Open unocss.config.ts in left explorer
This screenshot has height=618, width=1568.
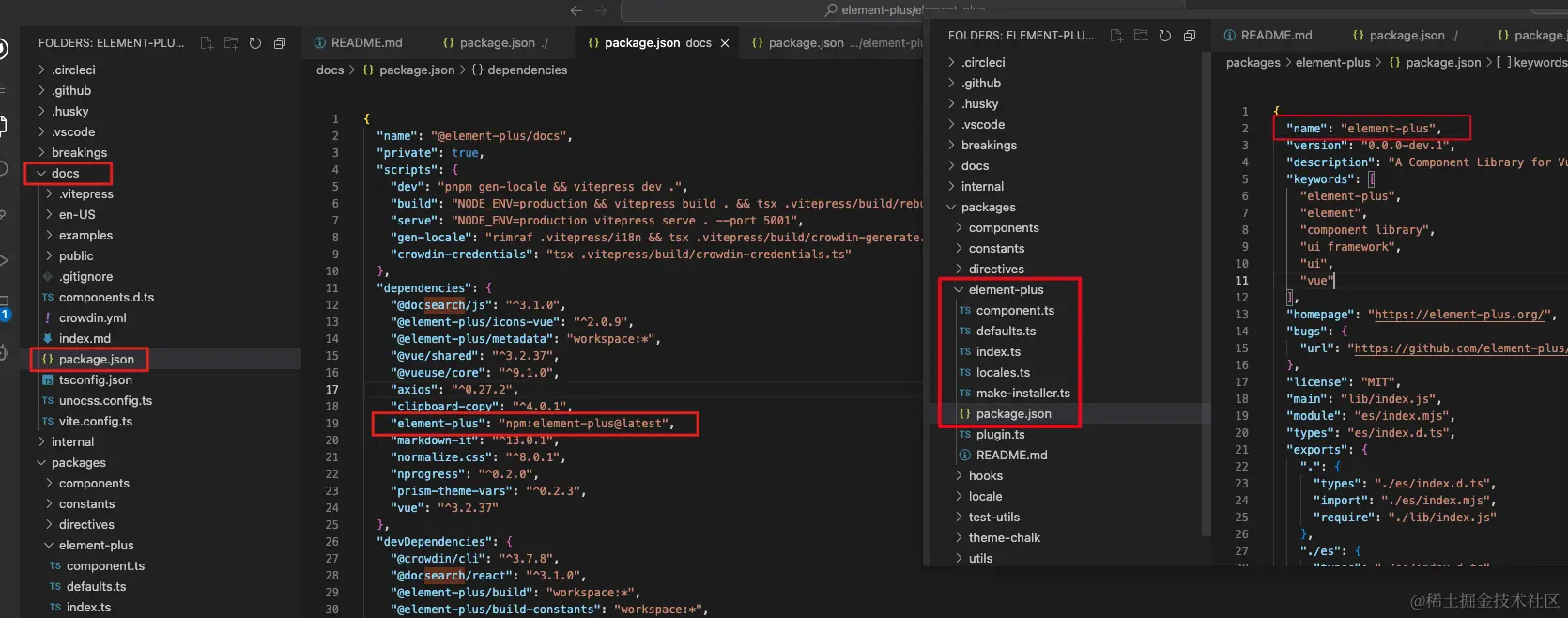(105, 401)
